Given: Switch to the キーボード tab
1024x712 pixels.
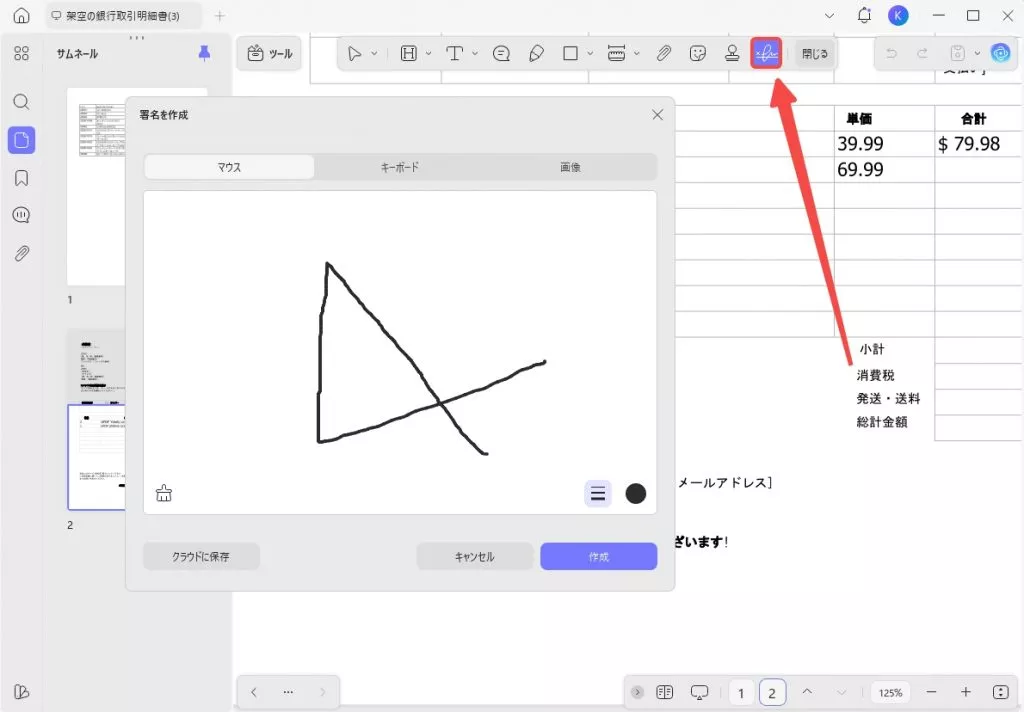Looking at the screenshot, I should pos(400,167).
